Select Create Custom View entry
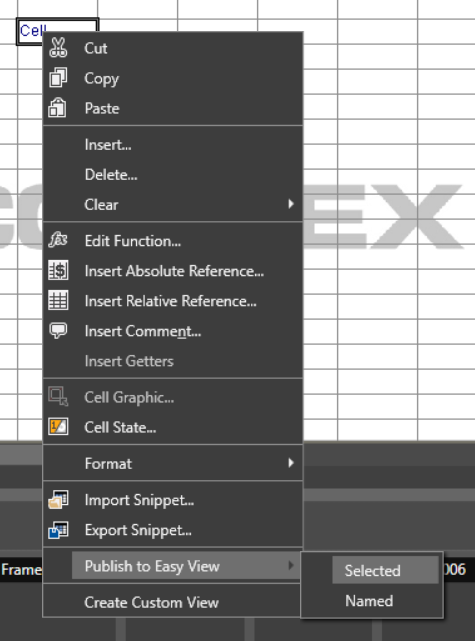Image resolution: width=475 pixels, height=641 pixels. pyautogui.click(x=172, y=602)
